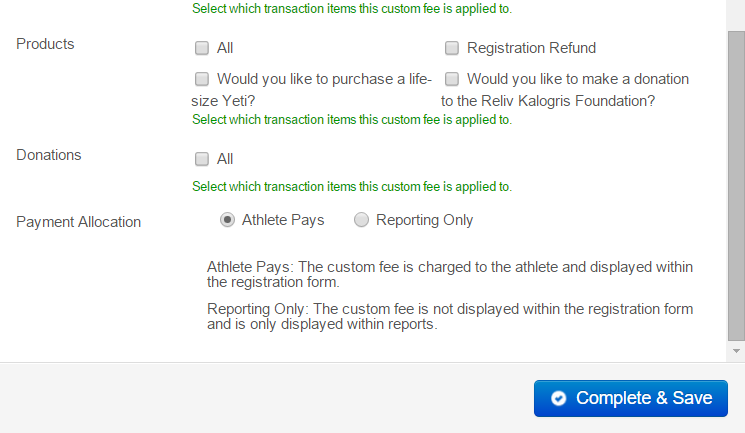The height and width of the screenshot is (433, 745).
Task: Click the Donations section label
Action: click(49, 155)
